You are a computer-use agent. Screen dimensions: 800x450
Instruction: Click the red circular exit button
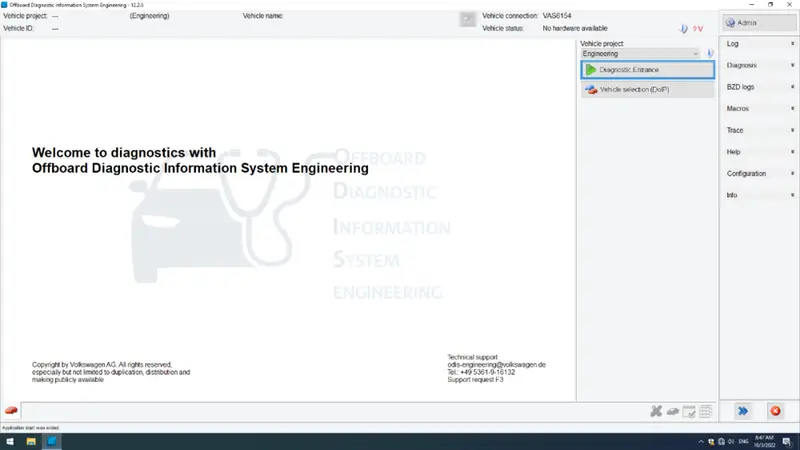pos(776,411)
